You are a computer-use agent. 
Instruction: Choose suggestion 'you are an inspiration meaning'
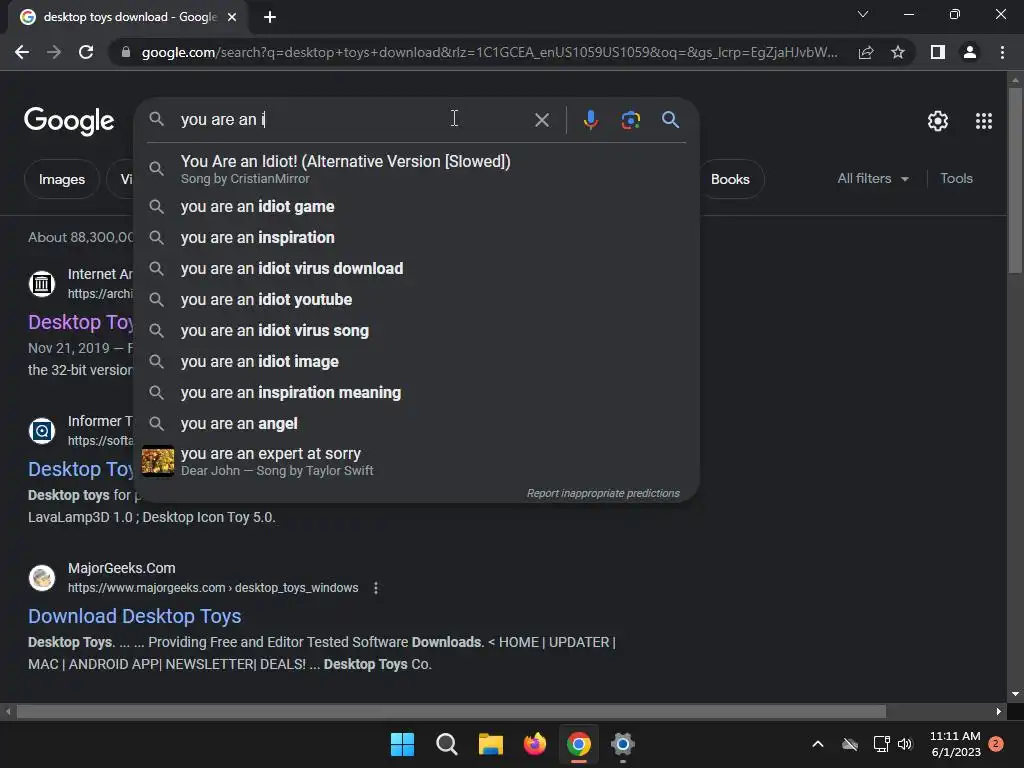coord(416,392)
